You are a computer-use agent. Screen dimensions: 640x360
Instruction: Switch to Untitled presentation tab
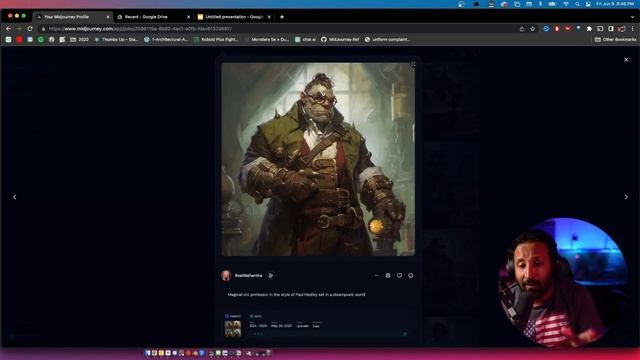pyautogui.click(x=234, y=17)
